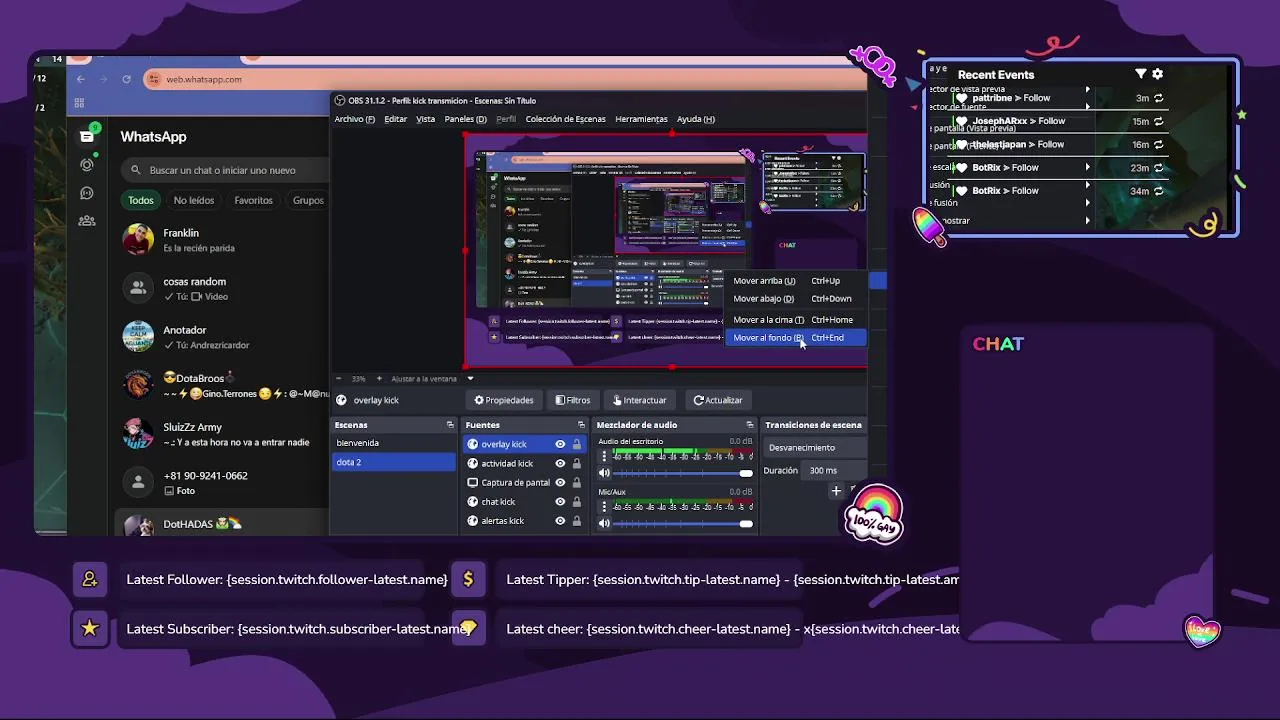Open the Editar menu in OBS
1280x720 pixels.
396,119
